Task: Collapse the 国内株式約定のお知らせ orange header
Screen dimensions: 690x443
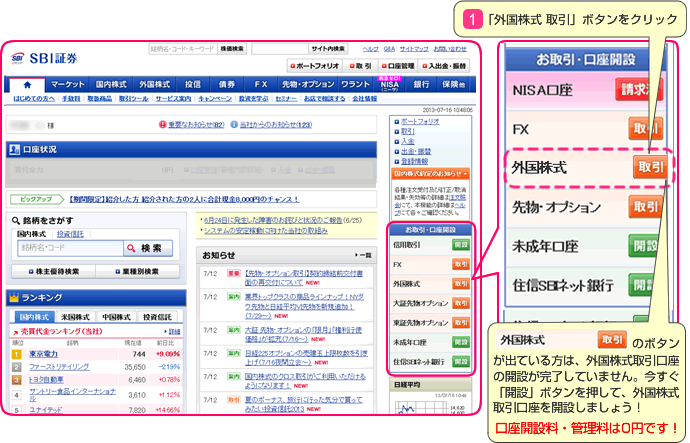Action: [430, 174]
